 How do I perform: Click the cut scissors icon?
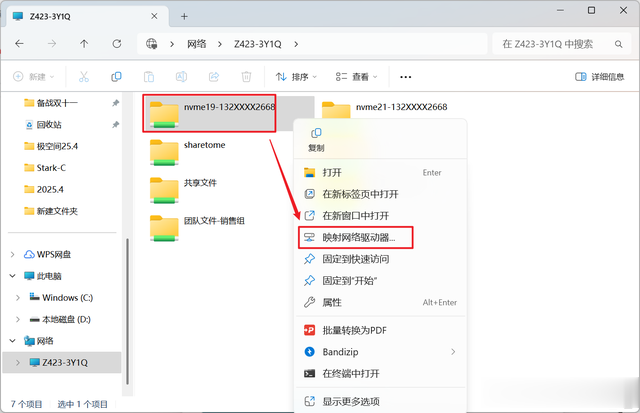(x=84, y=77)
